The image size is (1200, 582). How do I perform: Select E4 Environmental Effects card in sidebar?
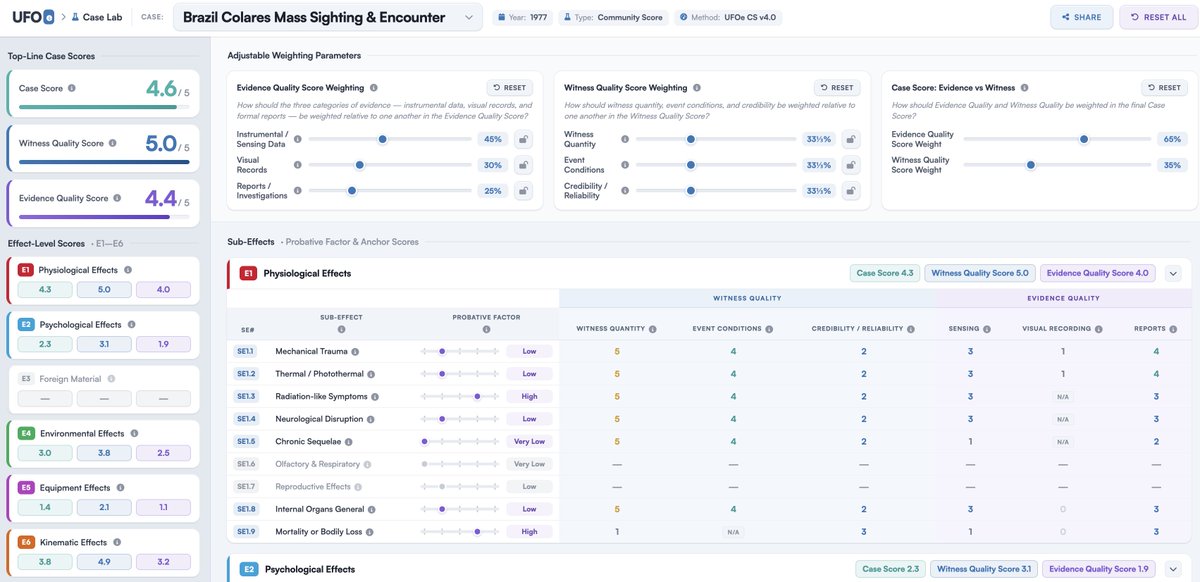point(104,443)
